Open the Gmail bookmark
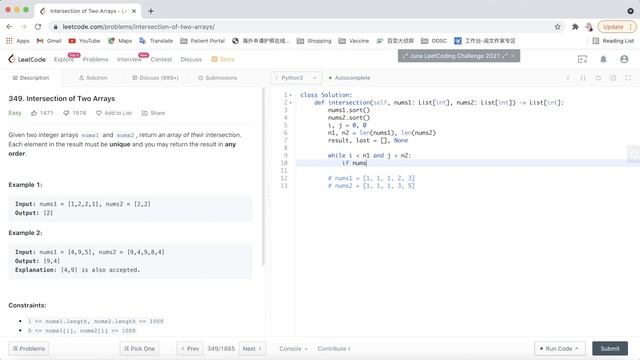640x360 pixels. (x=49, y=41)
